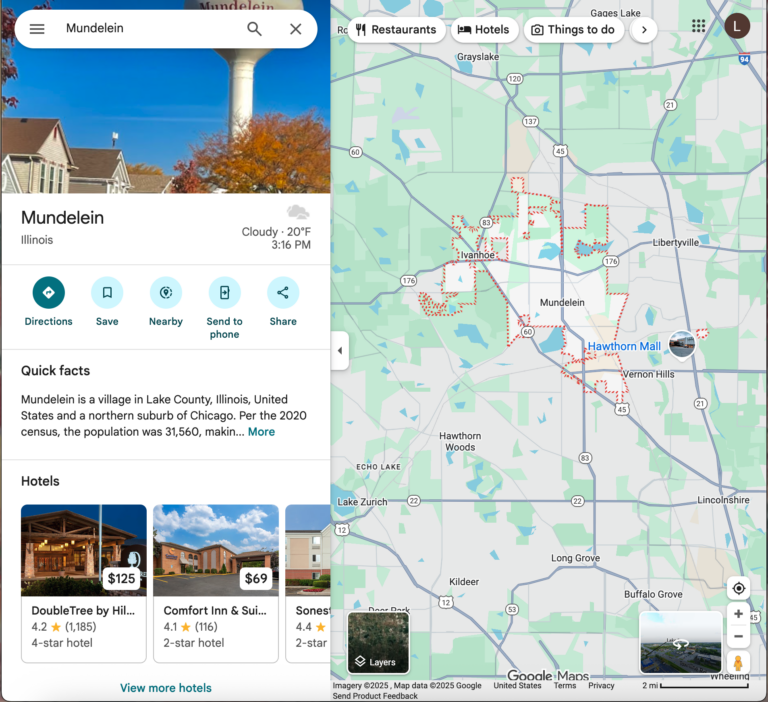The image size is (768, 702).
Task: Click the magnifying glass search icon
Action: (255, 29)
